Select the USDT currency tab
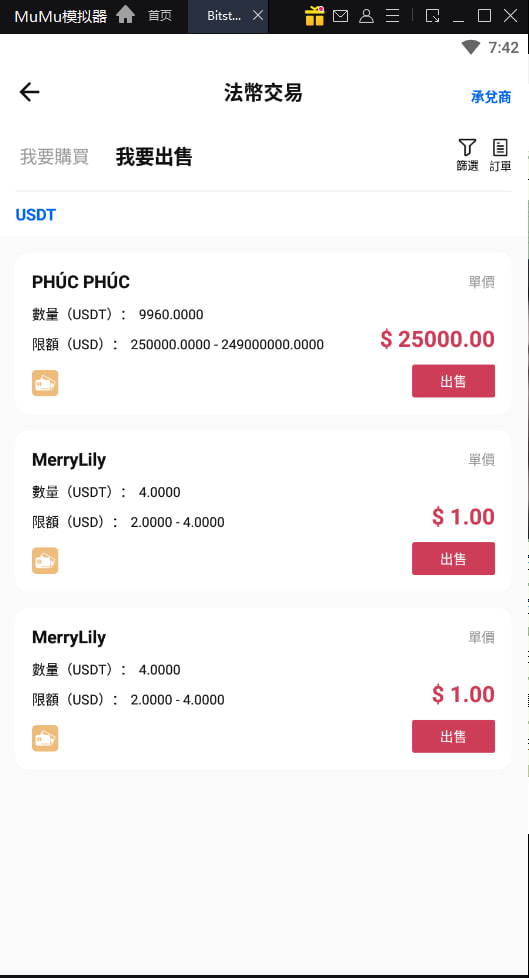This screenshot has width=529, height=978. [x=36, y=215]
